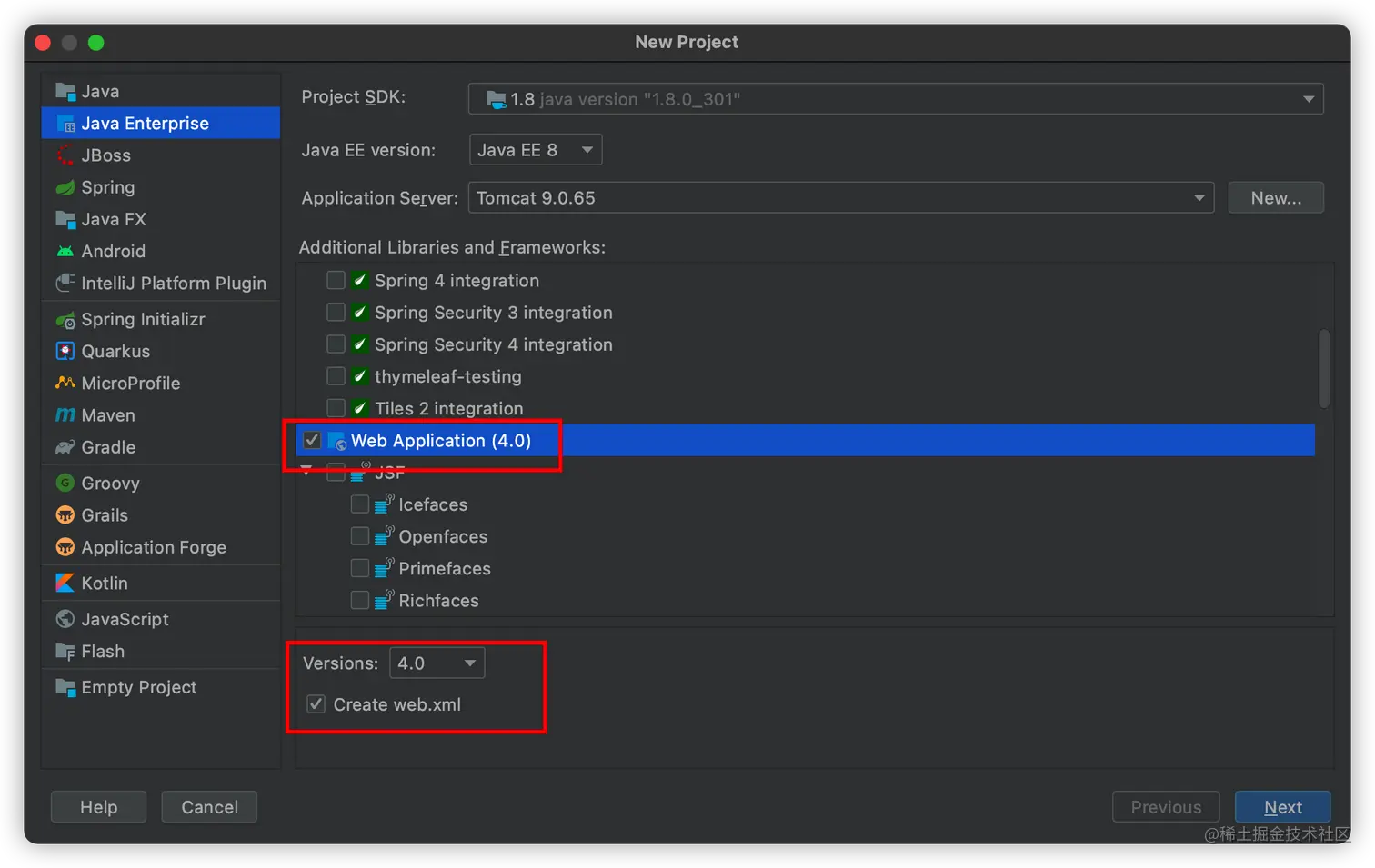1375x868 pixels.
Task: Click the Java FX folder icon
Action: (65, 219)
